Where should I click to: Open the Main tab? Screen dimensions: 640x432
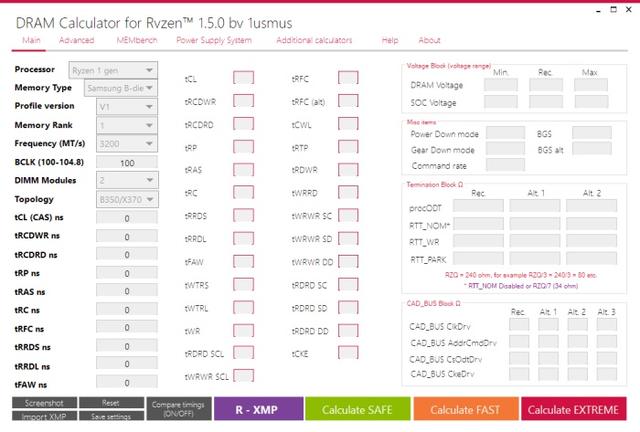[31, 40]
